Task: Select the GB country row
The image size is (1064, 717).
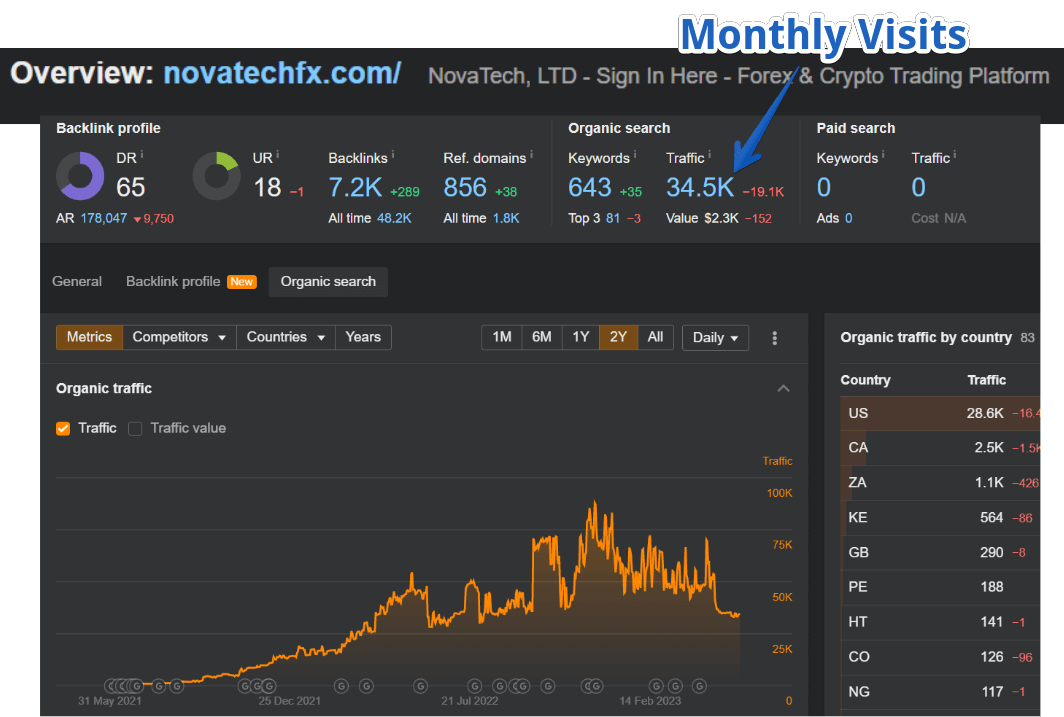Action: 940,552
